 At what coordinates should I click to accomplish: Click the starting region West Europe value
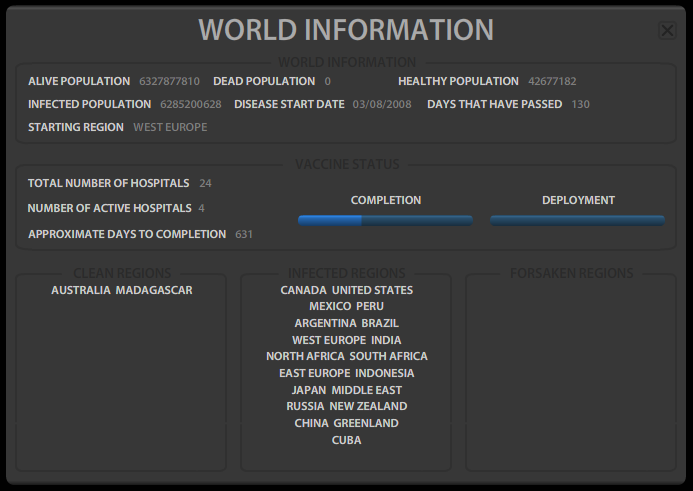point(170,127)
